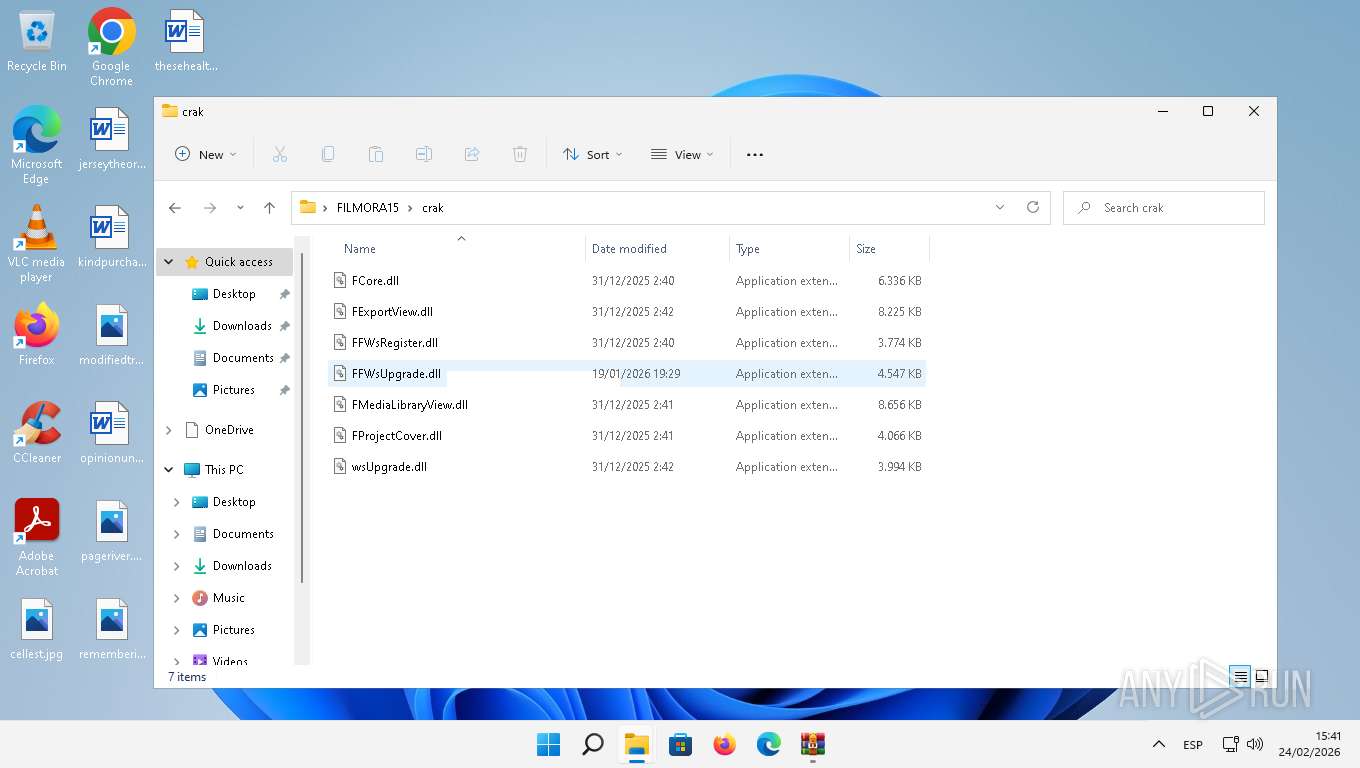Screen dimensions: 1360x768
Task: Open the New item dropdown
Action: pos(206,154)
